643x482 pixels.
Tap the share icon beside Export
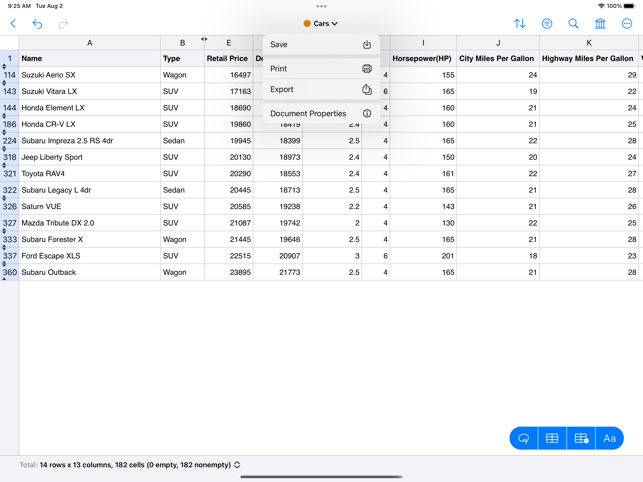[367, 89]
